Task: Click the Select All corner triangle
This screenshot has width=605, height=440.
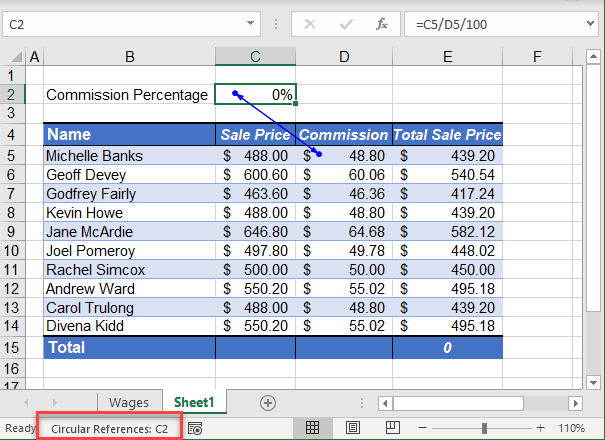Action: click(x=12, y=56)
